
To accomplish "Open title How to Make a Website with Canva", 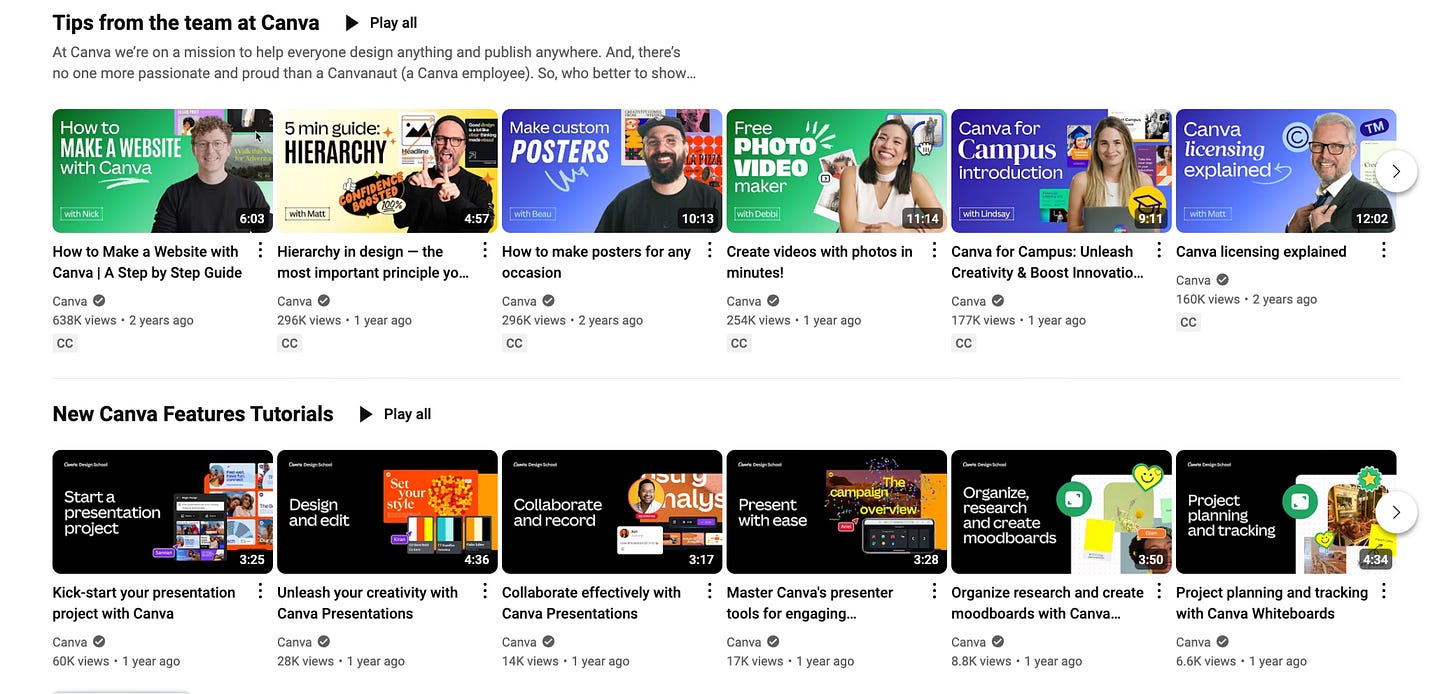I will [147, 262].
